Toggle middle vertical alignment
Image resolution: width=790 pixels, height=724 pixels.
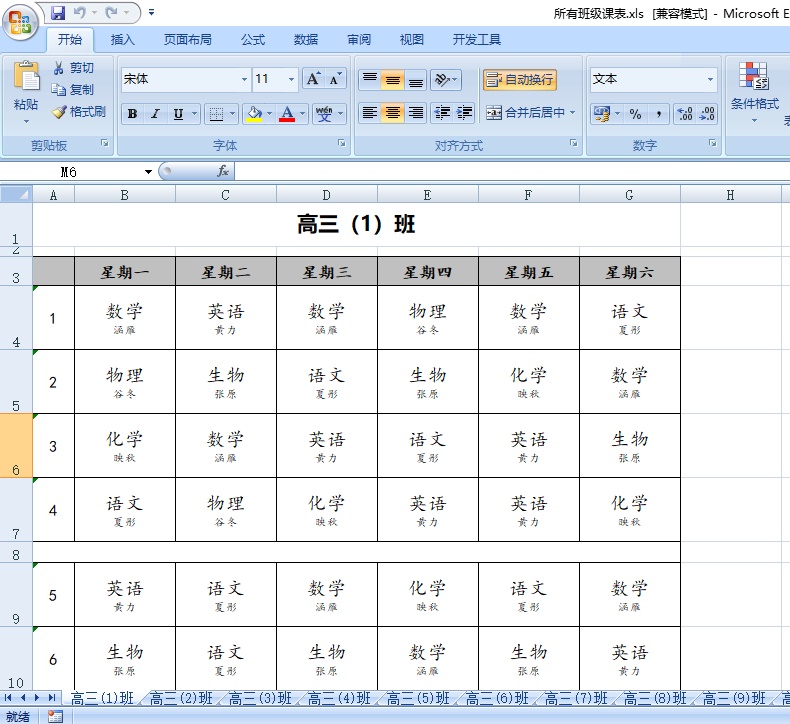[392, 79]
